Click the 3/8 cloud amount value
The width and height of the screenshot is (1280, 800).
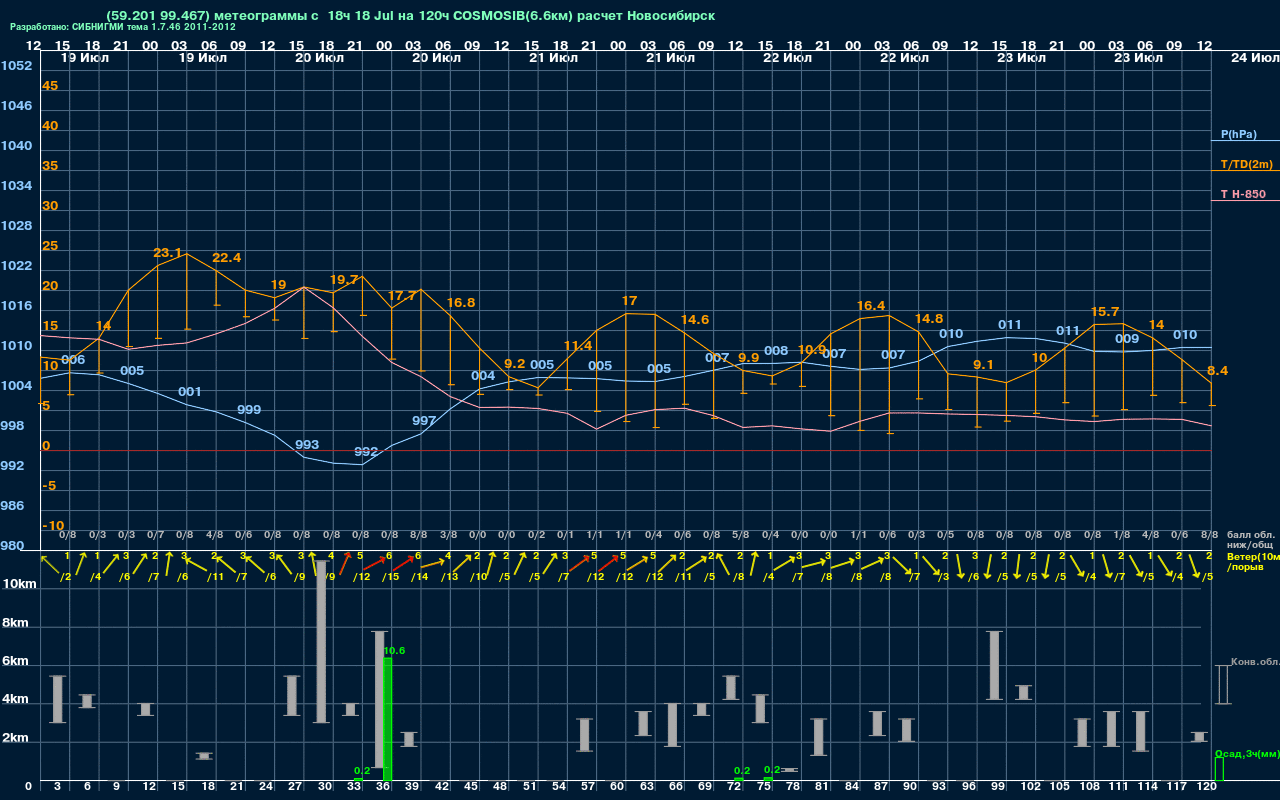click(449, 535)
